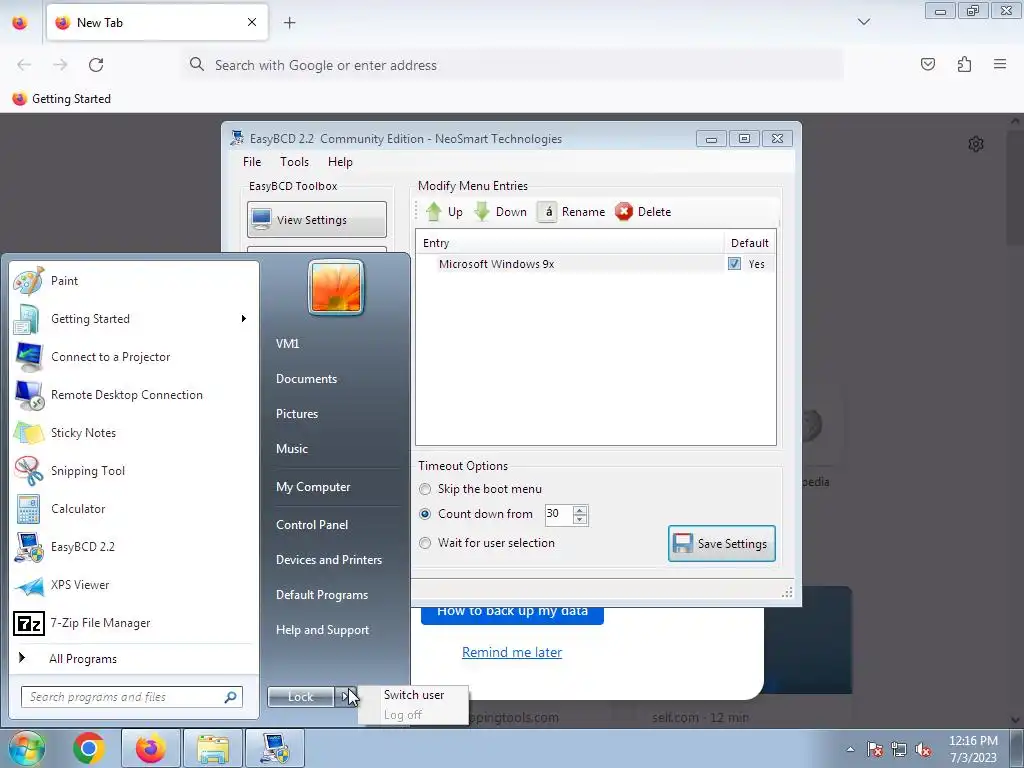Viewport: 1024px width, 768px height.
Task: Move entry Down in EasyBCD
Action: tap(500, 212)
